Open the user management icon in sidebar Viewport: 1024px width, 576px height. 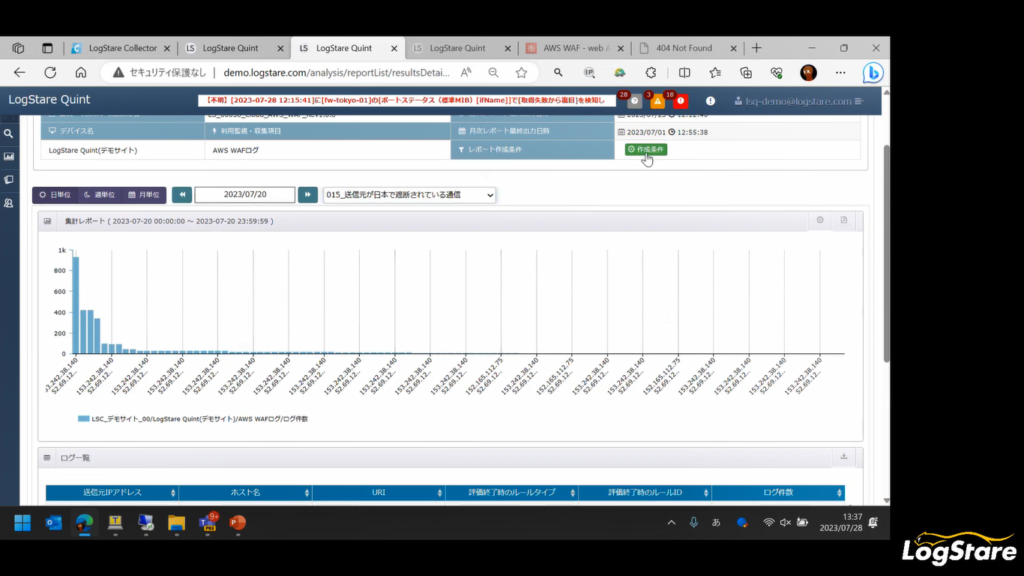point(8,203)
